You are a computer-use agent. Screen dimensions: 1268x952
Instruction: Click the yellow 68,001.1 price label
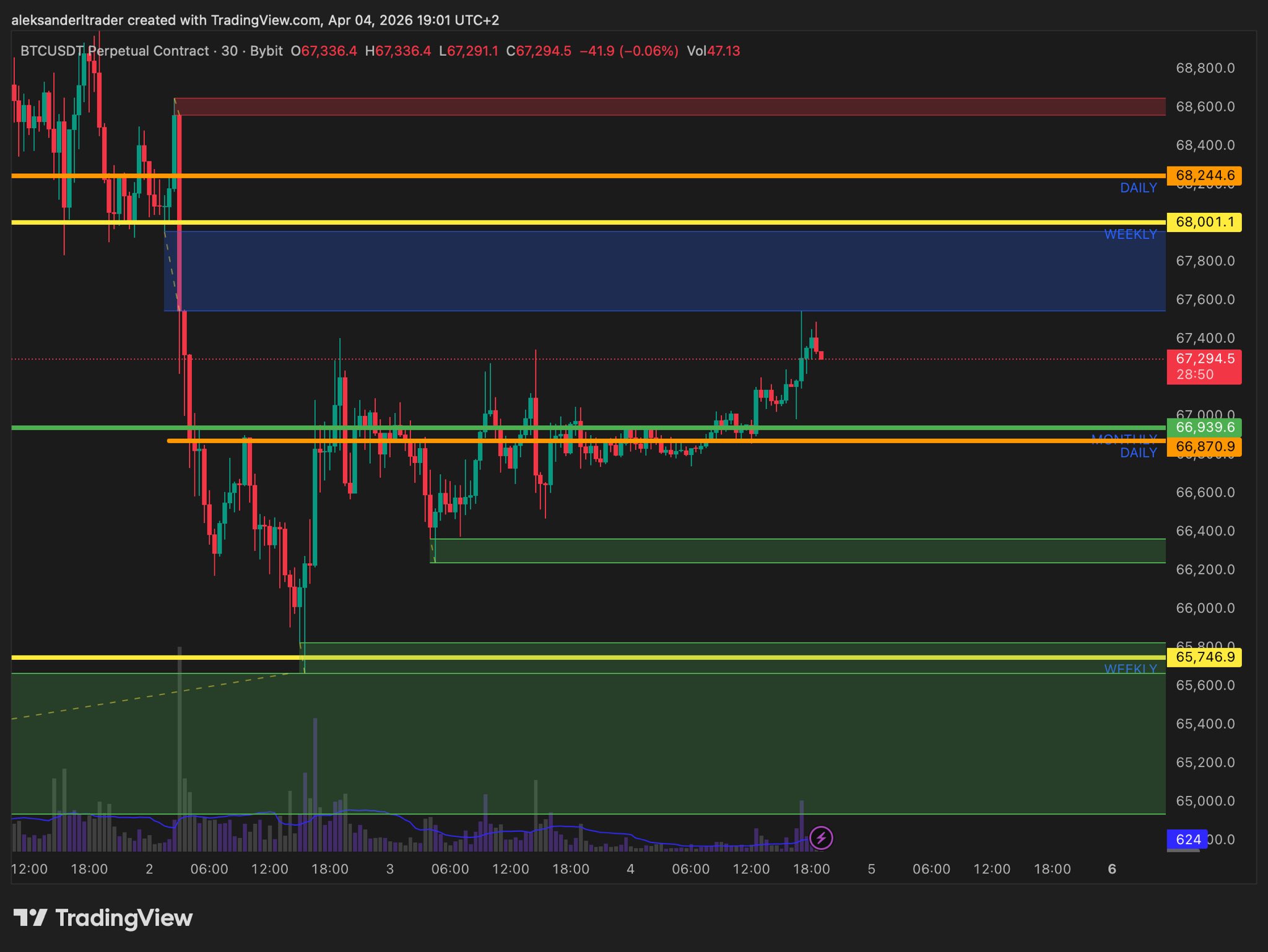point(1204,222)
